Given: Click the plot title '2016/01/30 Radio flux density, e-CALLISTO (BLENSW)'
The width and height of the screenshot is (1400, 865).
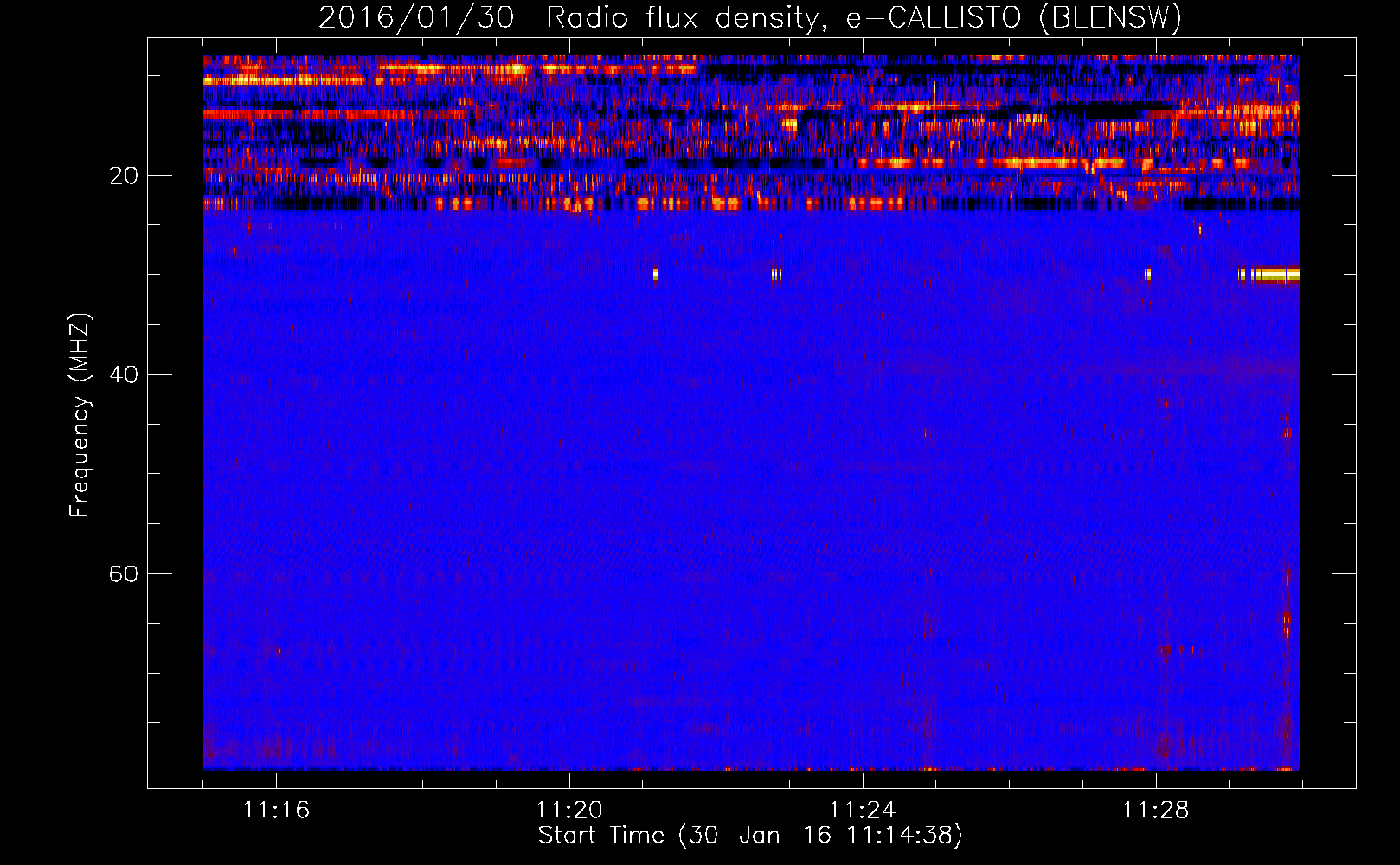Looking at the screenshot, I should (750, 17).
